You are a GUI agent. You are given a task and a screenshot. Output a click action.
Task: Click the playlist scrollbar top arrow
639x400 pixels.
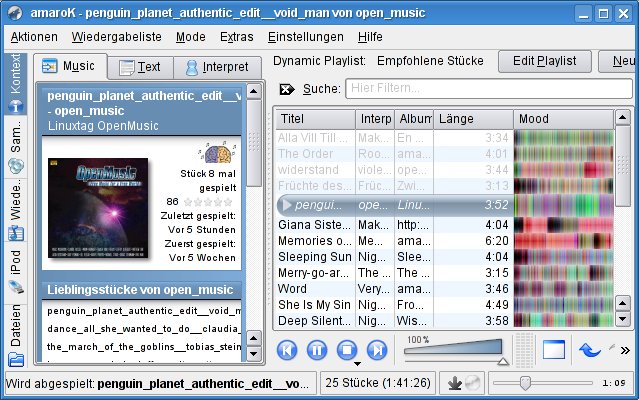click(622, 118)
